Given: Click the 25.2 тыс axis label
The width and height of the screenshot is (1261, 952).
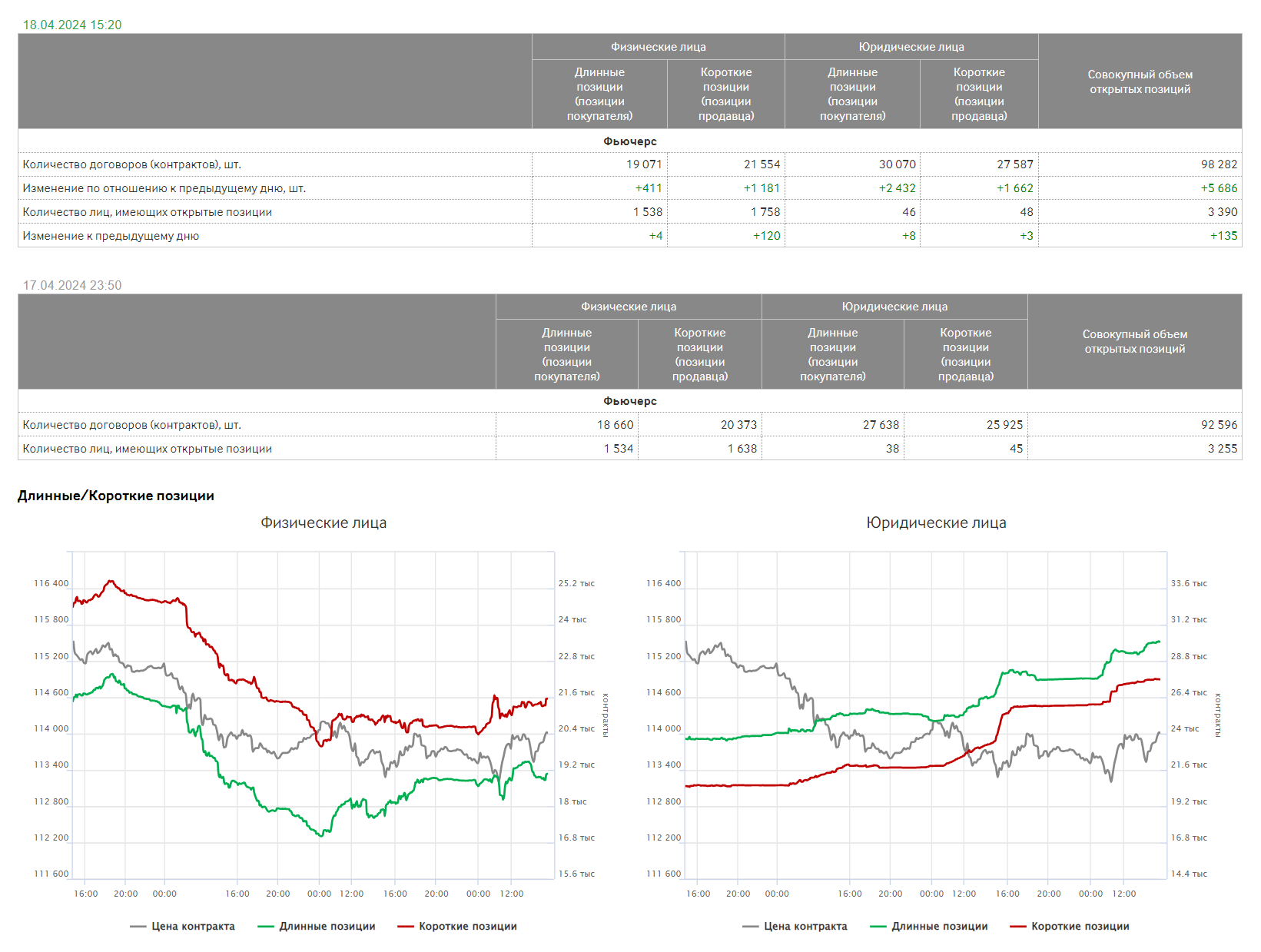Looking at the screenshot, I should coord(576,583).
